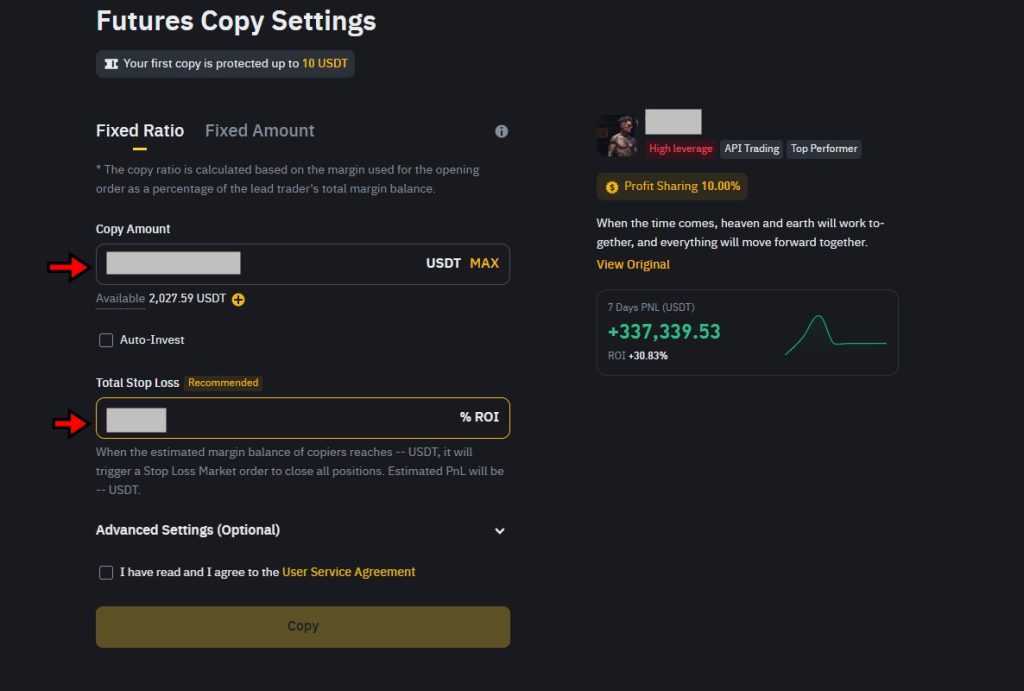Click the Profit Sharing coin icon
The height and width of the screenshot is (691, 1024).
click(612, 187)
